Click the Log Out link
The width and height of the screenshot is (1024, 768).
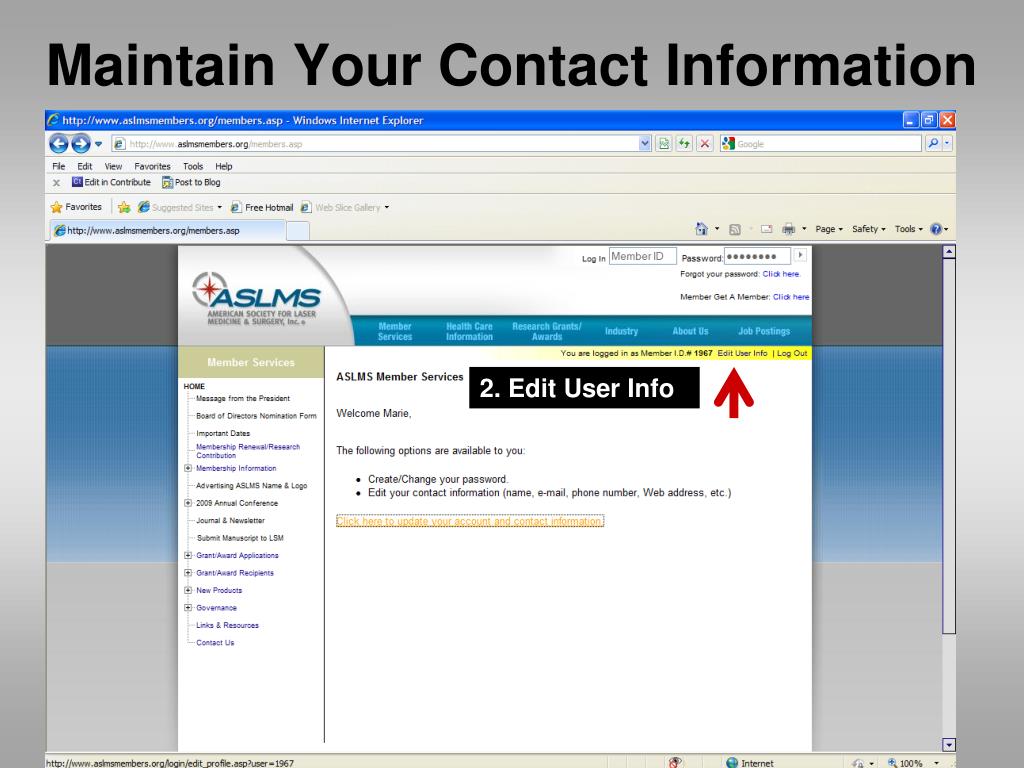pos(792,353)
